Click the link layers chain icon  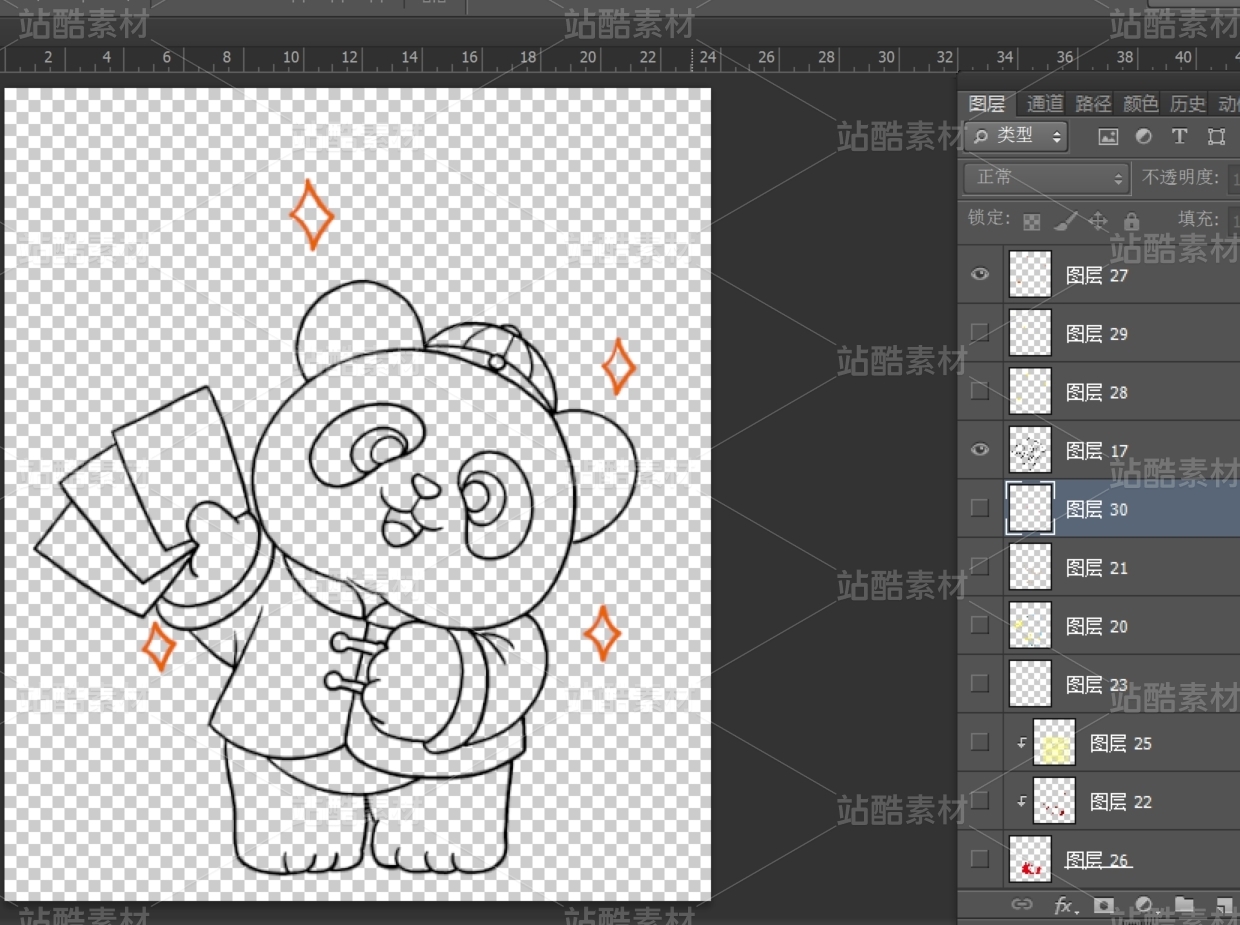(x=1021, y=905)
